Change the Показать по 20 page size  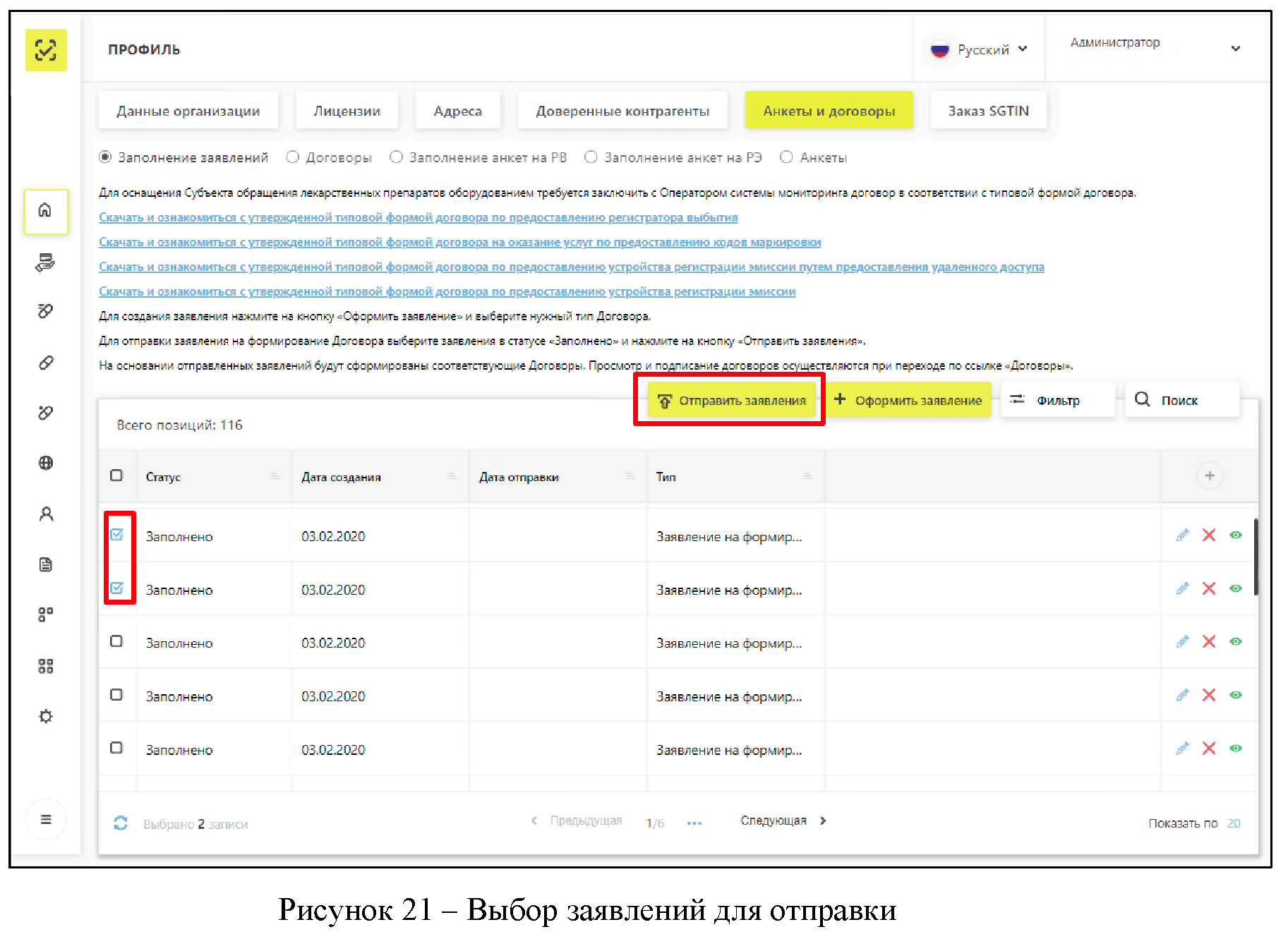1233,823
